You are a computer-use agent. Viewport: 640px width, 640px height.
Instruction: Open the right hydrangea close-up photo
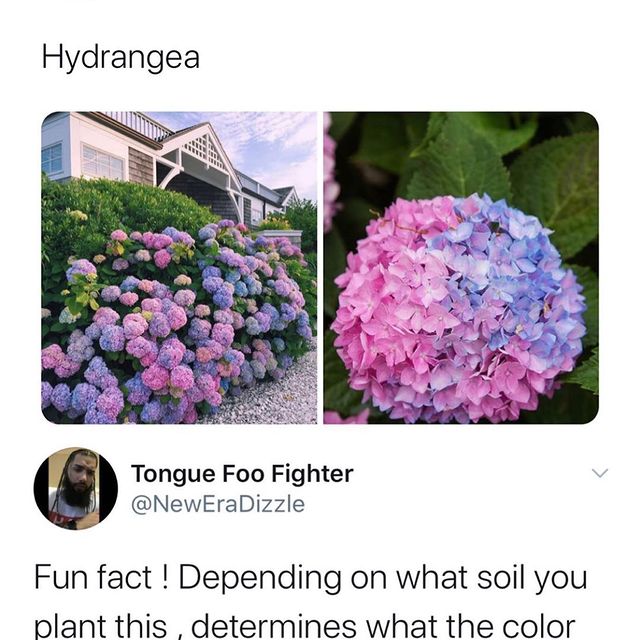461,268
